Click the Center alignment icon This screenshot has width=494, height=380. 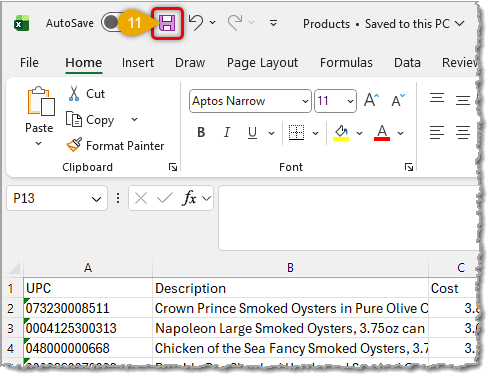click(x=463, y=132)
